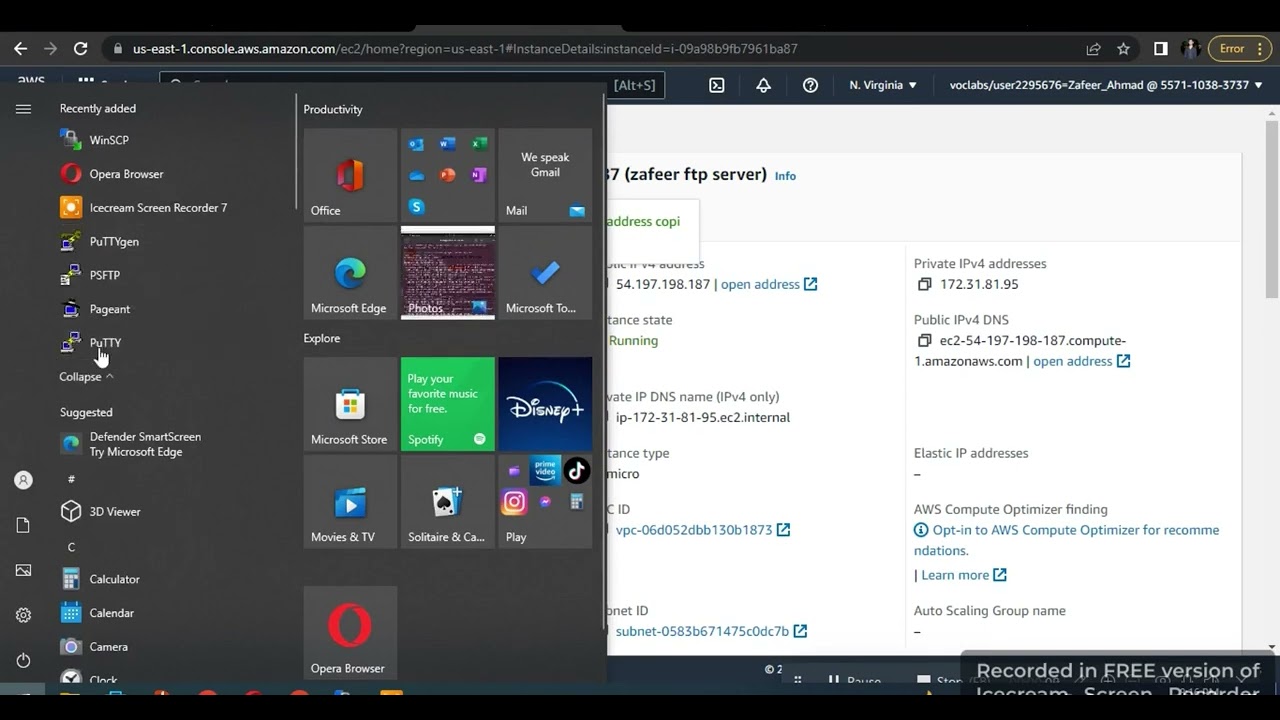Screen dimensions: 1280x720
Task: Toggle the browser side panel
Action: [1160, 48]
